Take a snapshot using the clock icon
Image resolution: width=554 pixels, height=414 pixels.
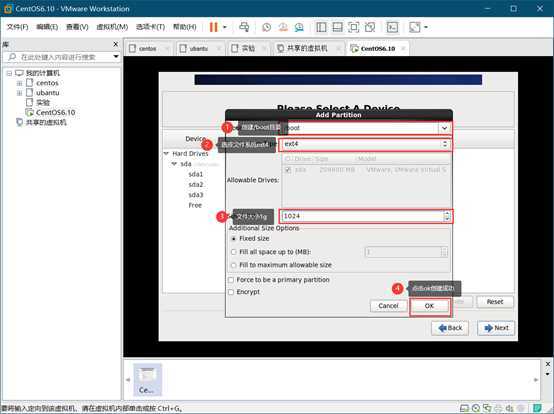pos(267,27)
